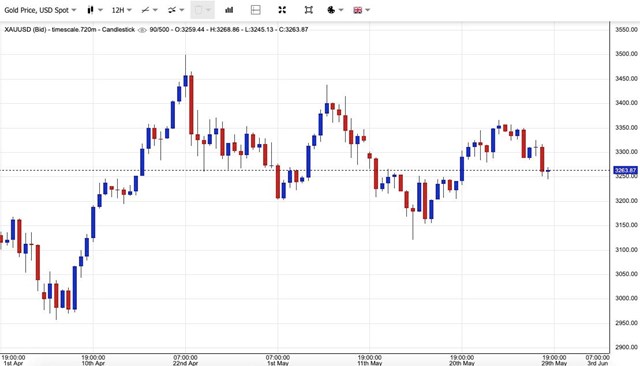Click the 3550.00 price axis label
This screenshot has height=366, width=640.
(x=626, y=30)
